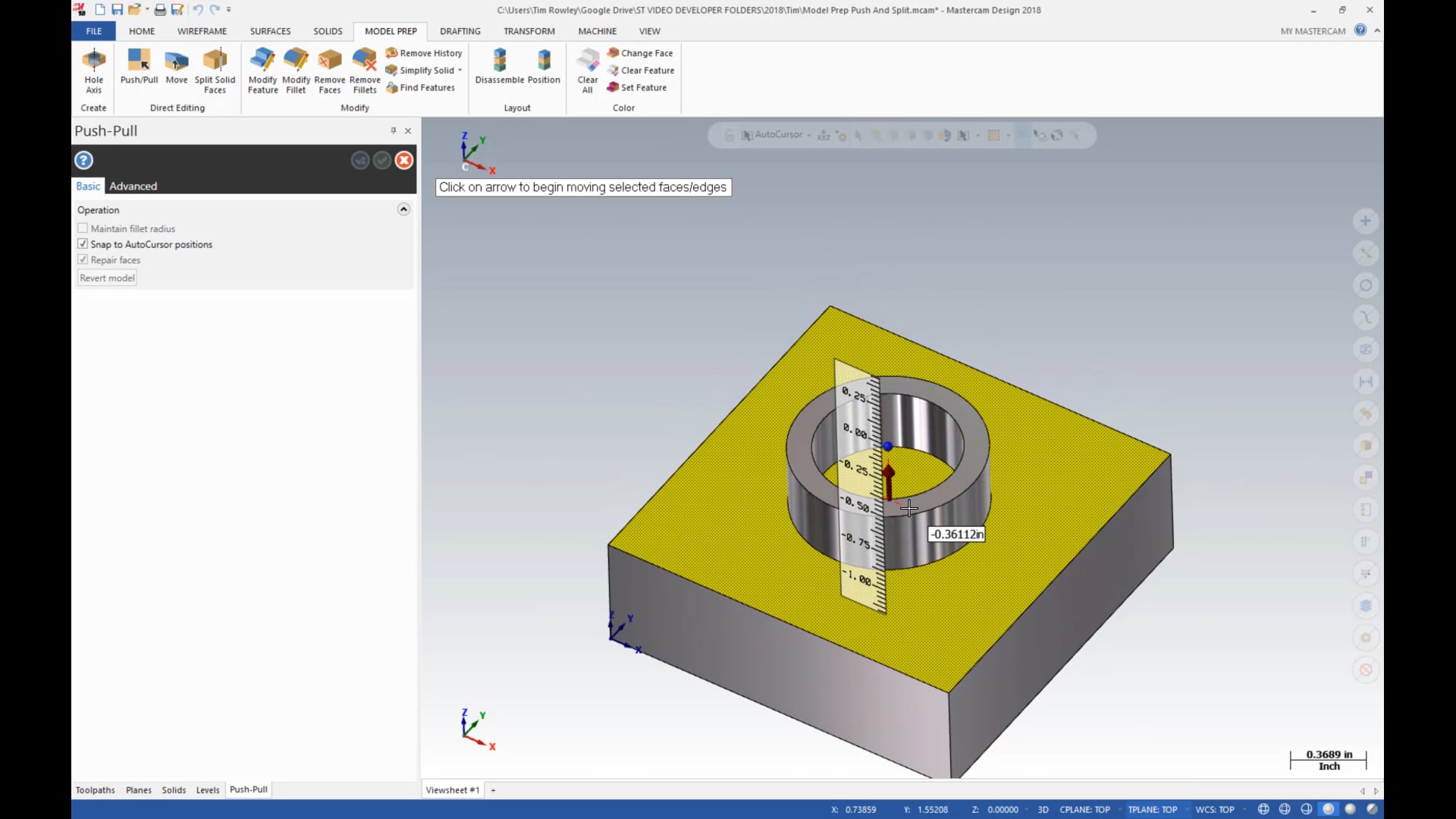
Task: Click the Push-Pull confirm button
Action: pos(381,160)
